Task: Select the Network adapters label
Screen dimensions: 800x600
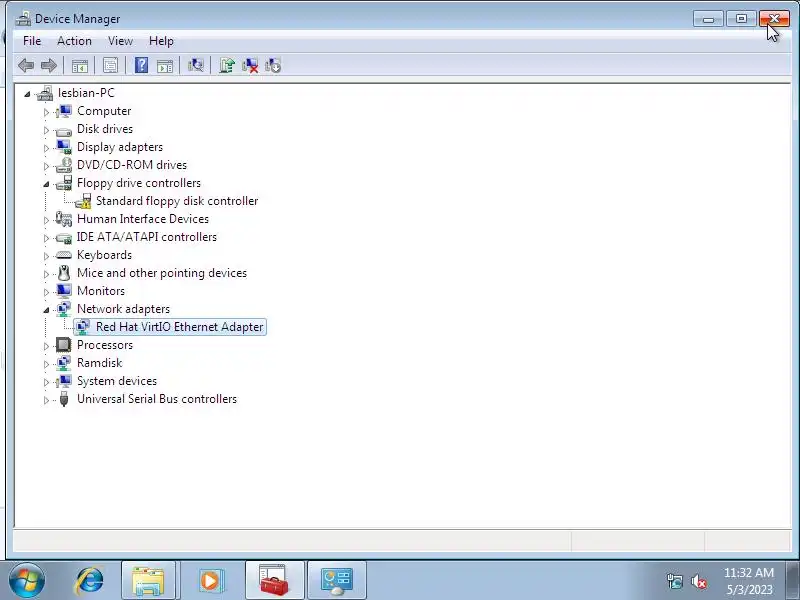Action: point(123,309)
